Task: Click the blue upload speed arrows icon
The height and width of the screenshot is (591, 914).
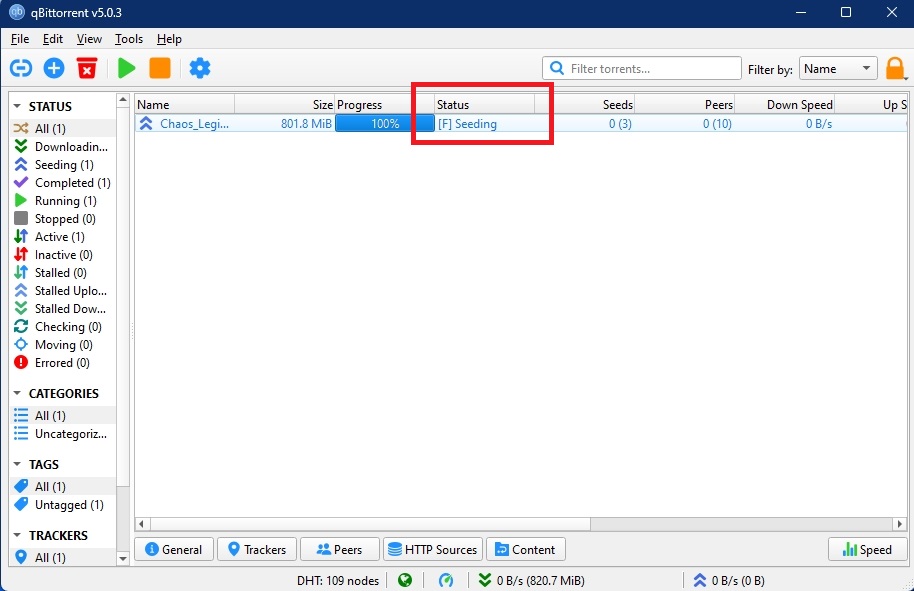Action: 699,580
